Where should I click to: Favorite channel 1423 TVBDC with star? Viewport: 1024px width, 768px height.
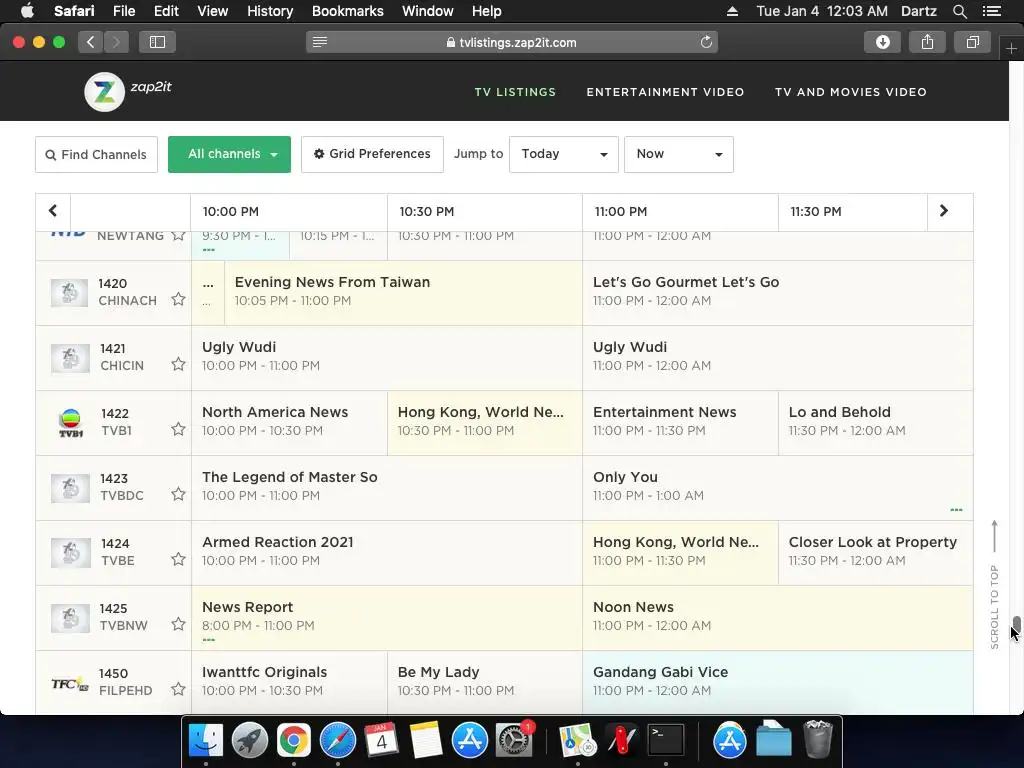pyautogui.click(x=178, y=494)
